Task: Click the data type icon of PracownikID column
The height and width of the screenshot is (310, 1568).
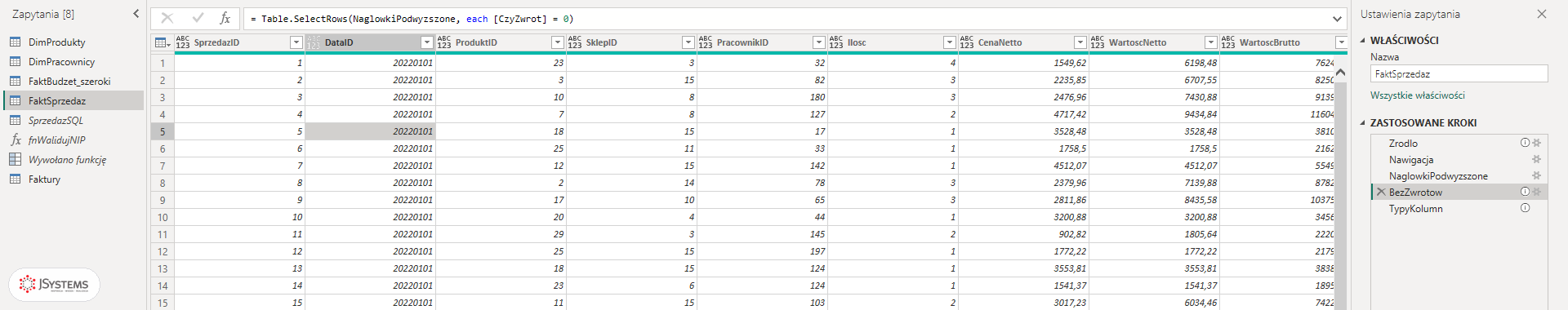Action: tap(706, 42)
